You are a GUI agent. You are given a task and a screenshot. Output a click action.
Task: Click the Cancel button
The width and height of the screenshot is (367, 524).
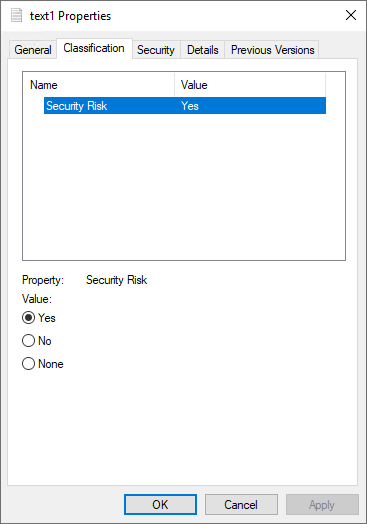pos(241,504)
